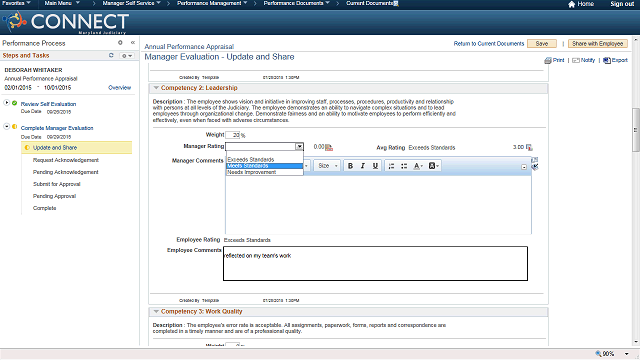Image resolution: width=640 pixels, height=360 pixels.
Task: Refresh Steps and Tasks panel
Action: coord(111,55)
